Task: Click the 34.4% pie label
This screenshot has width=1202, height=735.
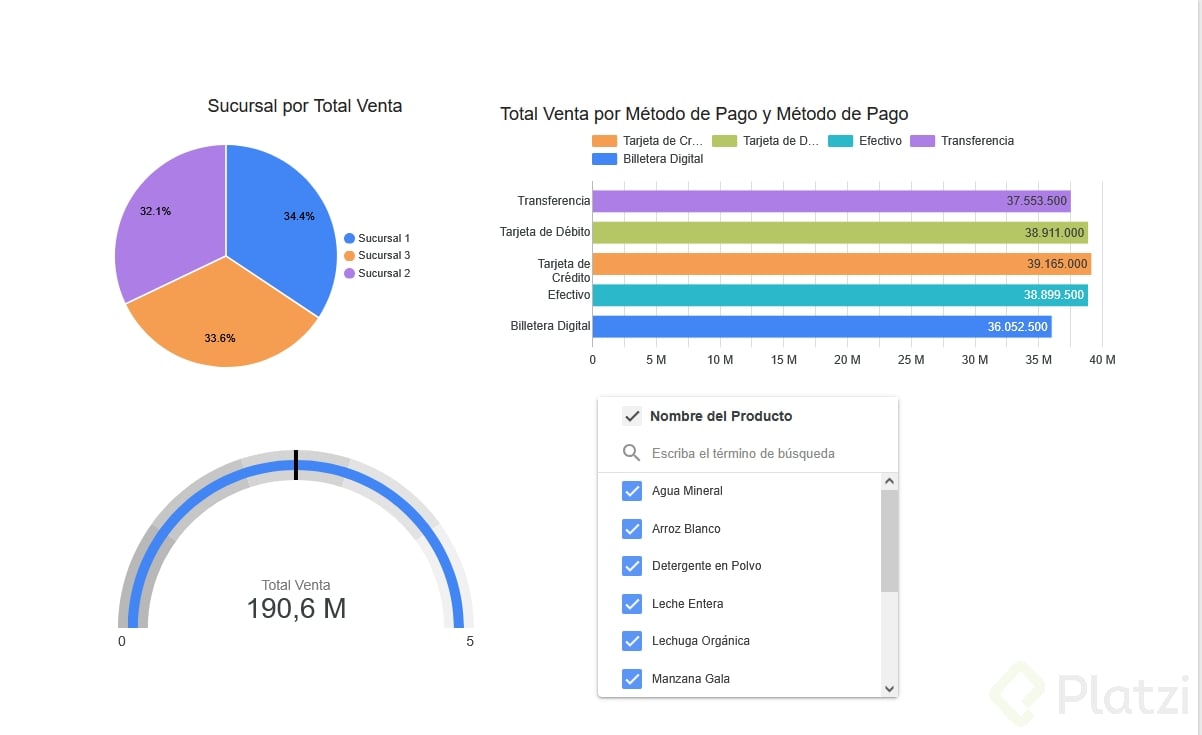Action: (x=299, y=216)
